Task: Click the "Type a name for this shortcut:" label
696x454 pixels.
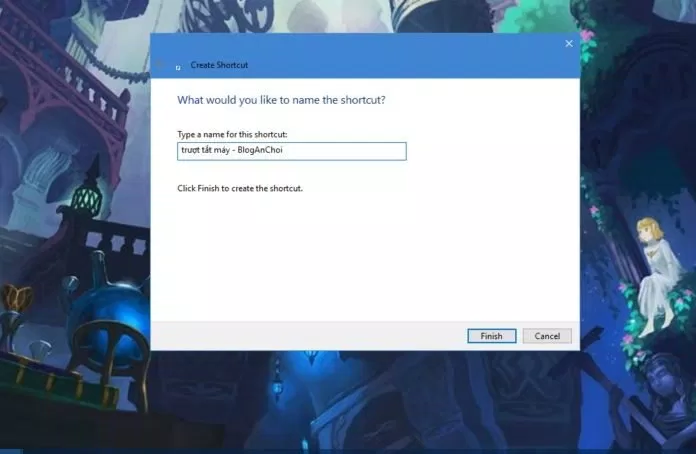Action: point(232,134)
